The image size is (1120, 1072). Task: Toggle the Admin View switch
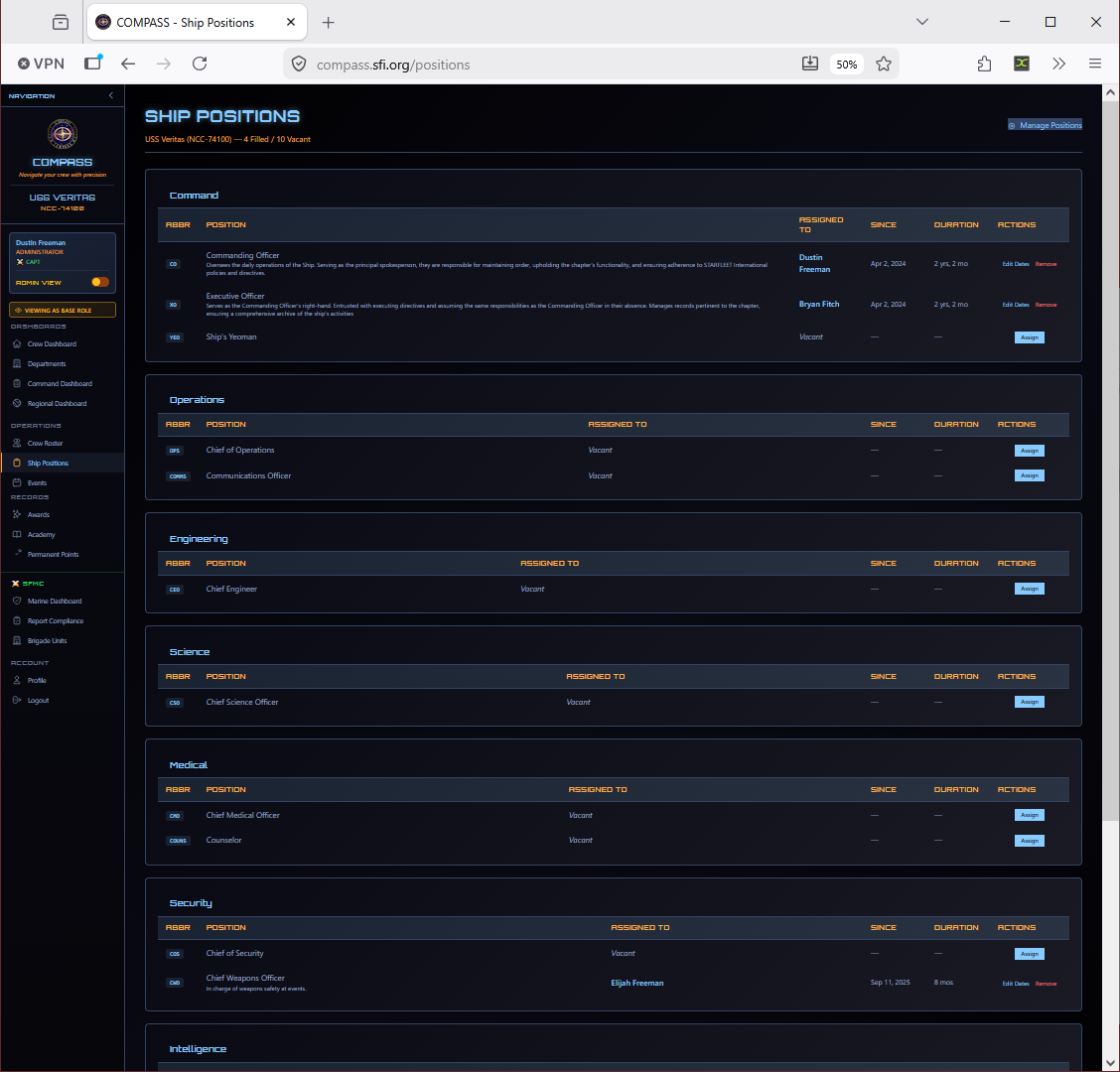[x=100, y=282]
